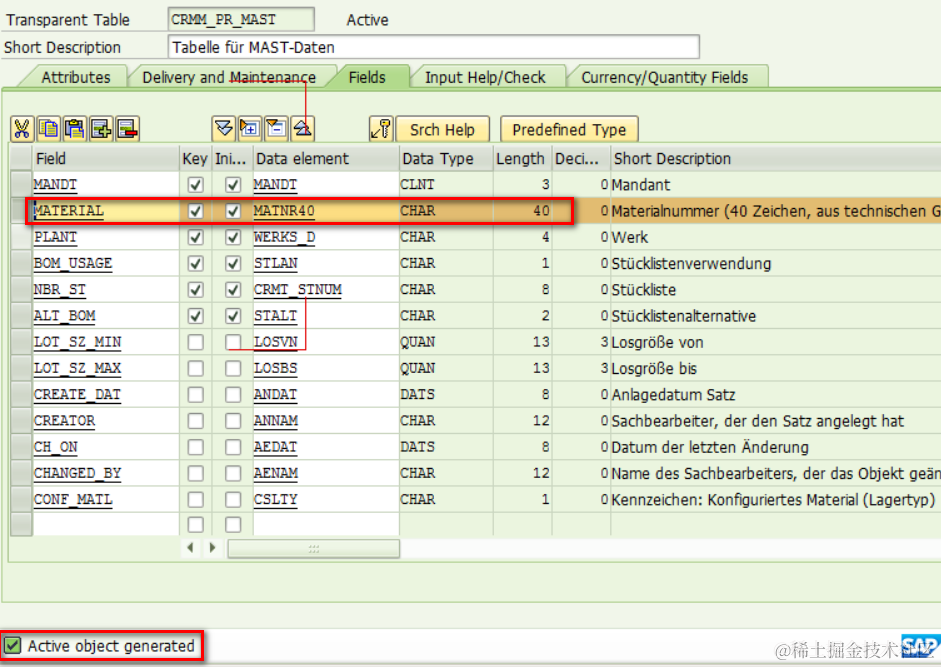Open the STLAN data element link
941x667 pixels.
coord(275,264)
